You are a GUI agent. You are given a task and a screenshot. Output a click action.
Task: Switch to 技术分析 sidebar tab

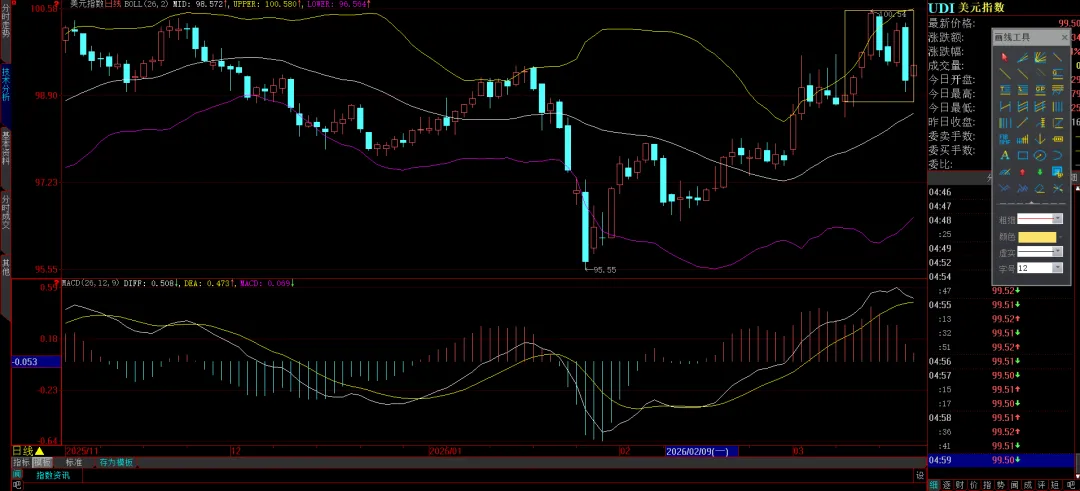tap(6, 84)
